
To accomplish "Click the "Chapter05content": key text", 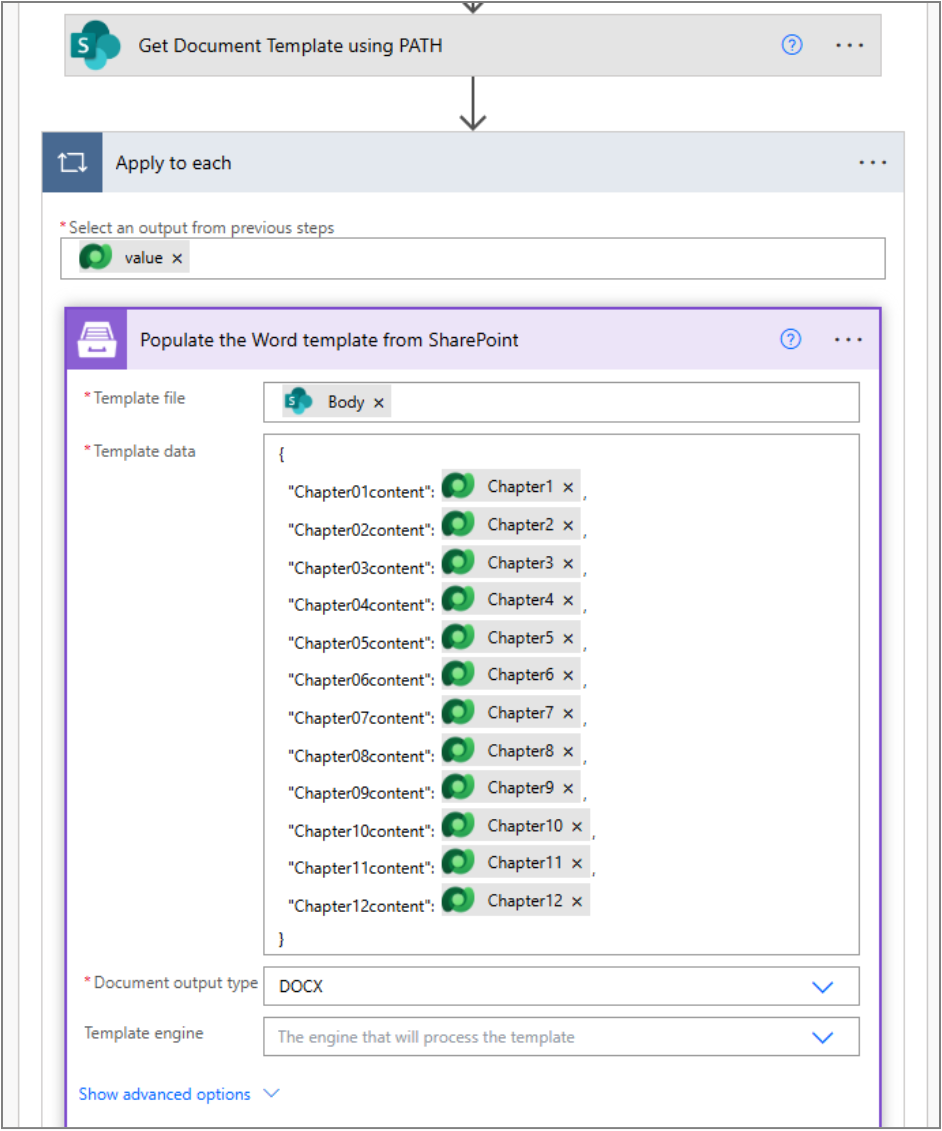I will point(361,643).
